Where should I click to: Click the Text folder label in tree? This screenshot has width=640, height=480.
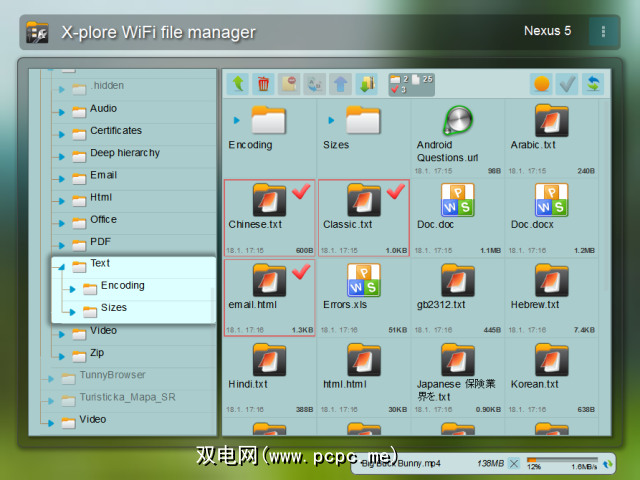[x=100, y=263]
